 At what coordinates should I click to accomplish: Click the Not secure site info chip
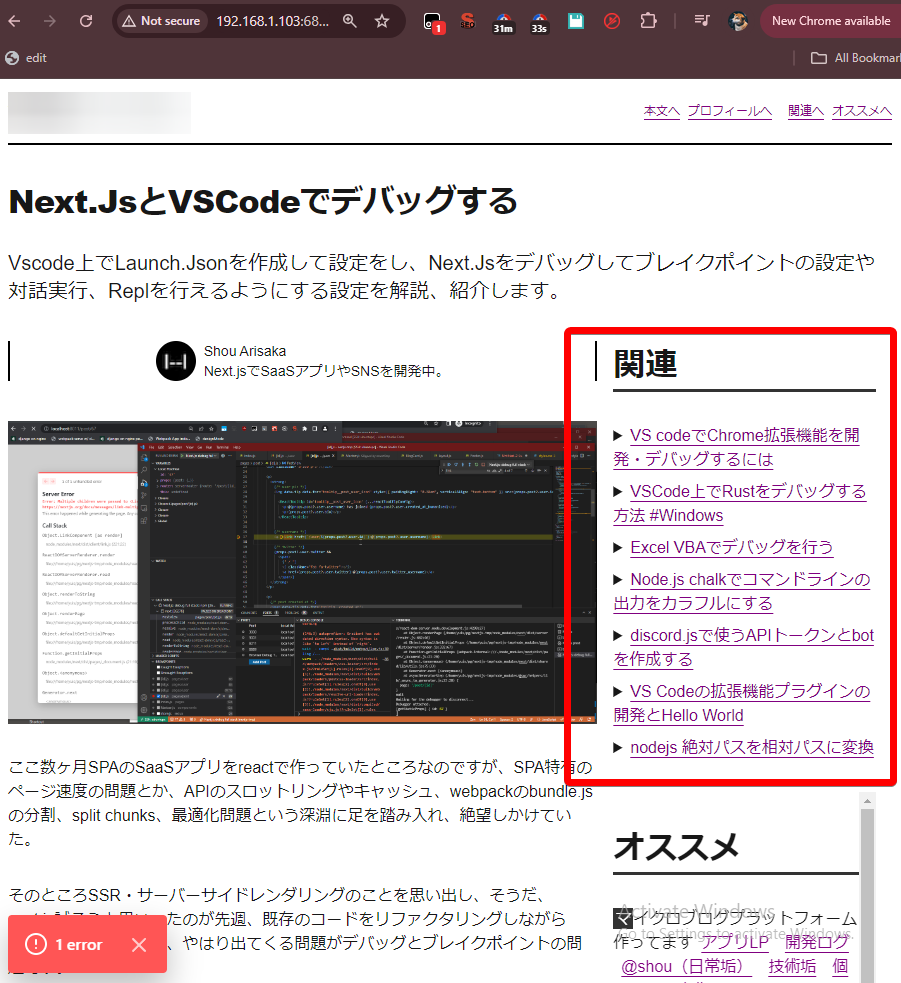(x=160, y=21)
